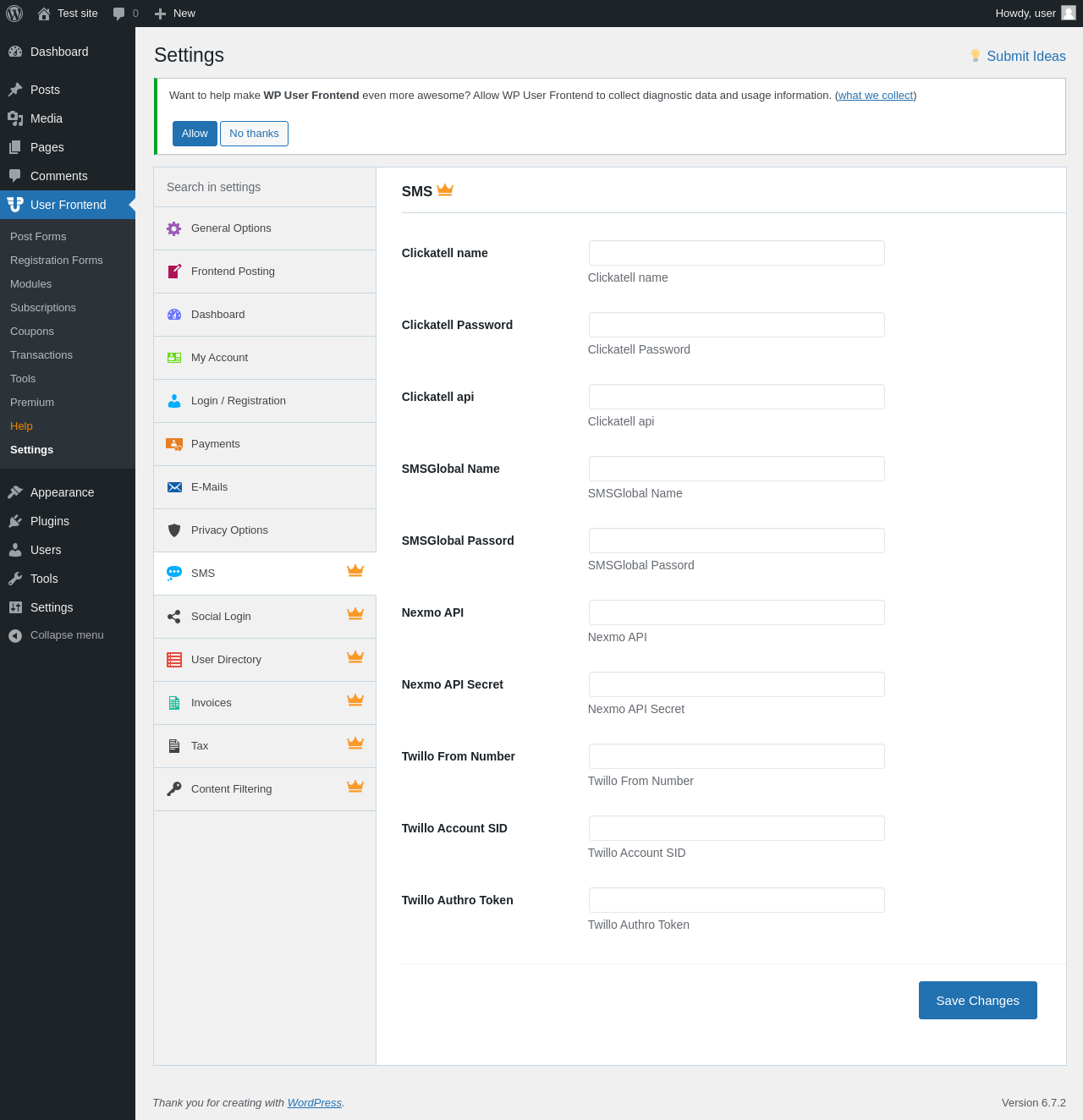Click the Appearance paintbrush icon

(x=15, y=492)
